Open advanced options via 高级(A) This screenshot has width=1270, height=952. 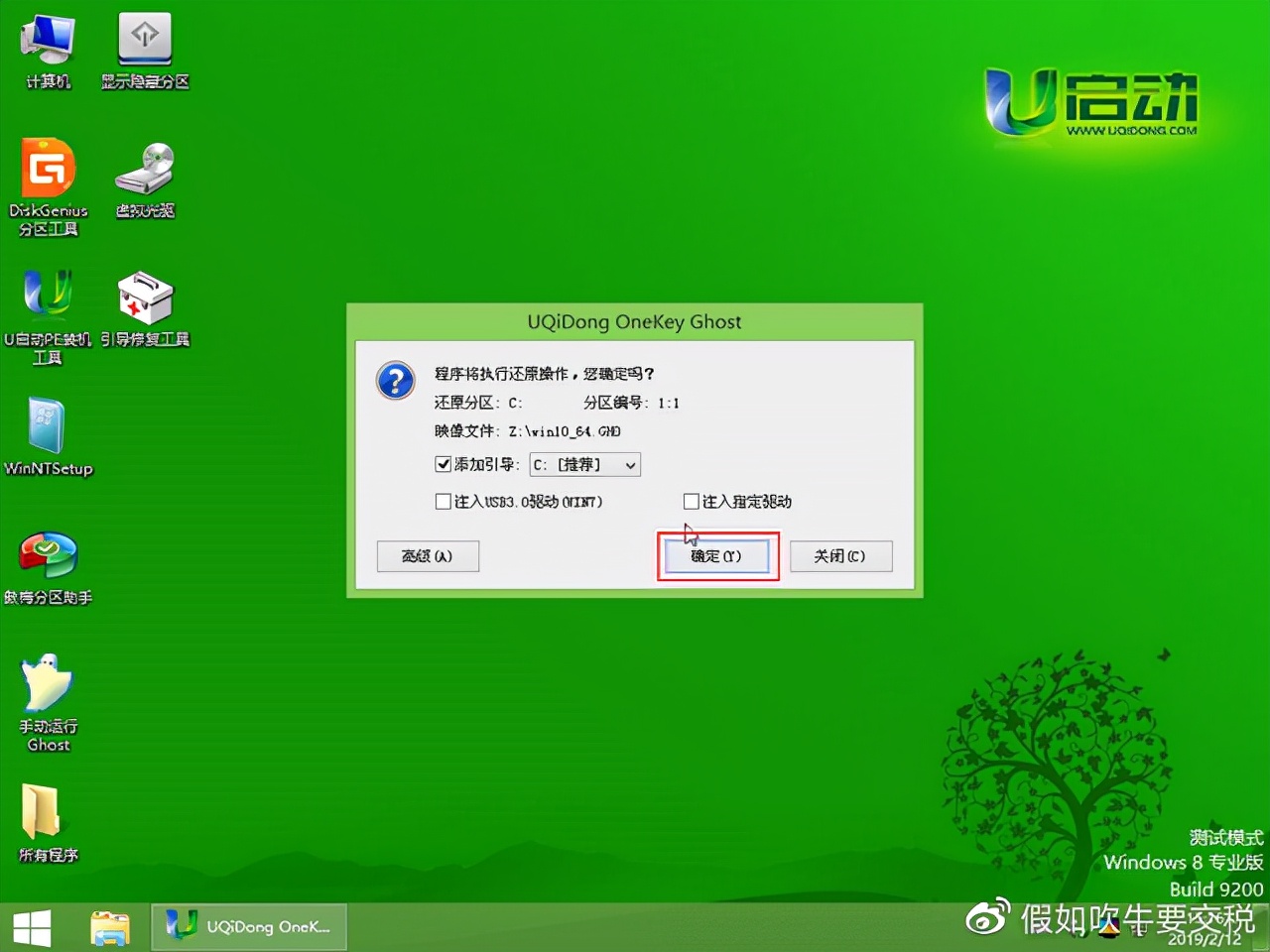428,556
